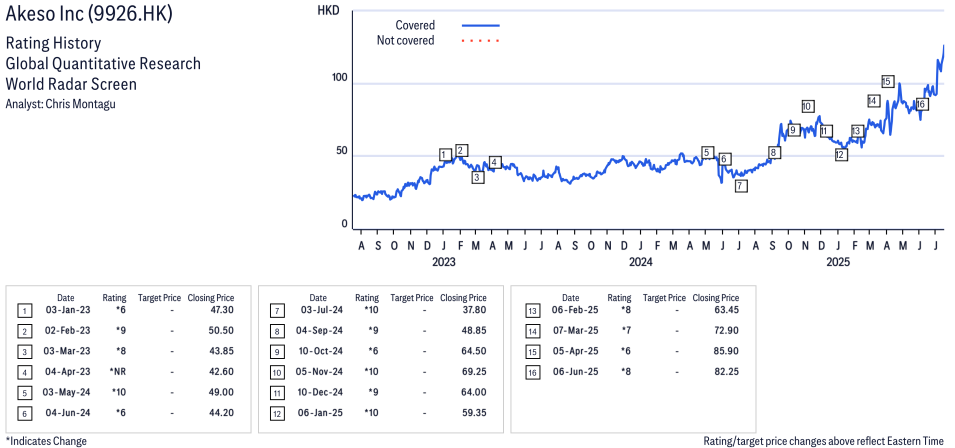Screen dimensions: 955x448
Task: Click the table box numbered 1 beside 03-Jan-23
Action: pos(23,311)
